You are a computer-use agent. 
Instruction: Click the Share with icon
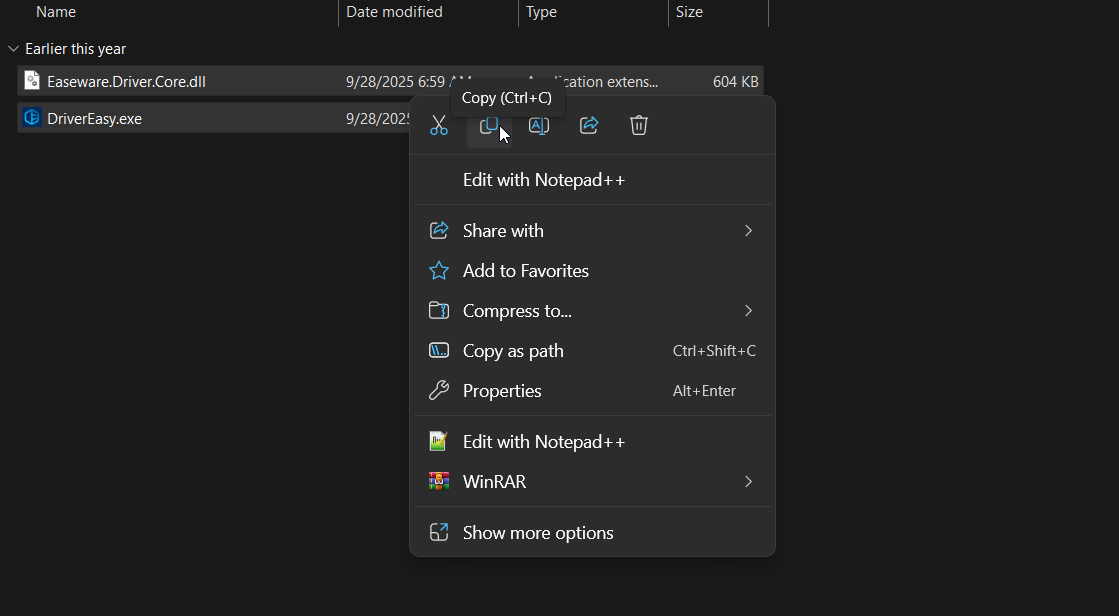[439, 231]
